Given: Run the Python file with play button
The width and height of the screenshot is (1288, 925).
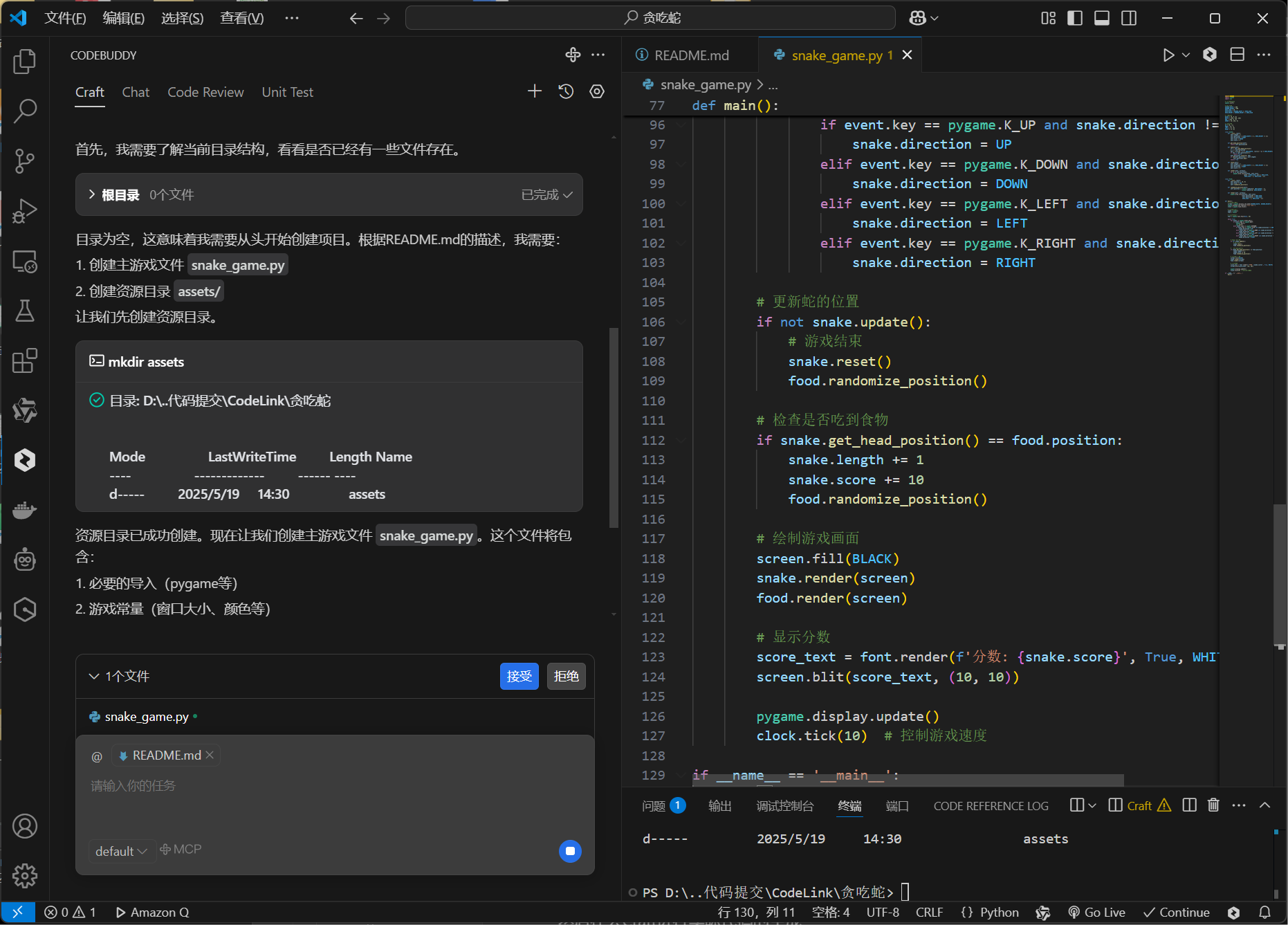Looking at the screenshot, I should coord(1168,55).
